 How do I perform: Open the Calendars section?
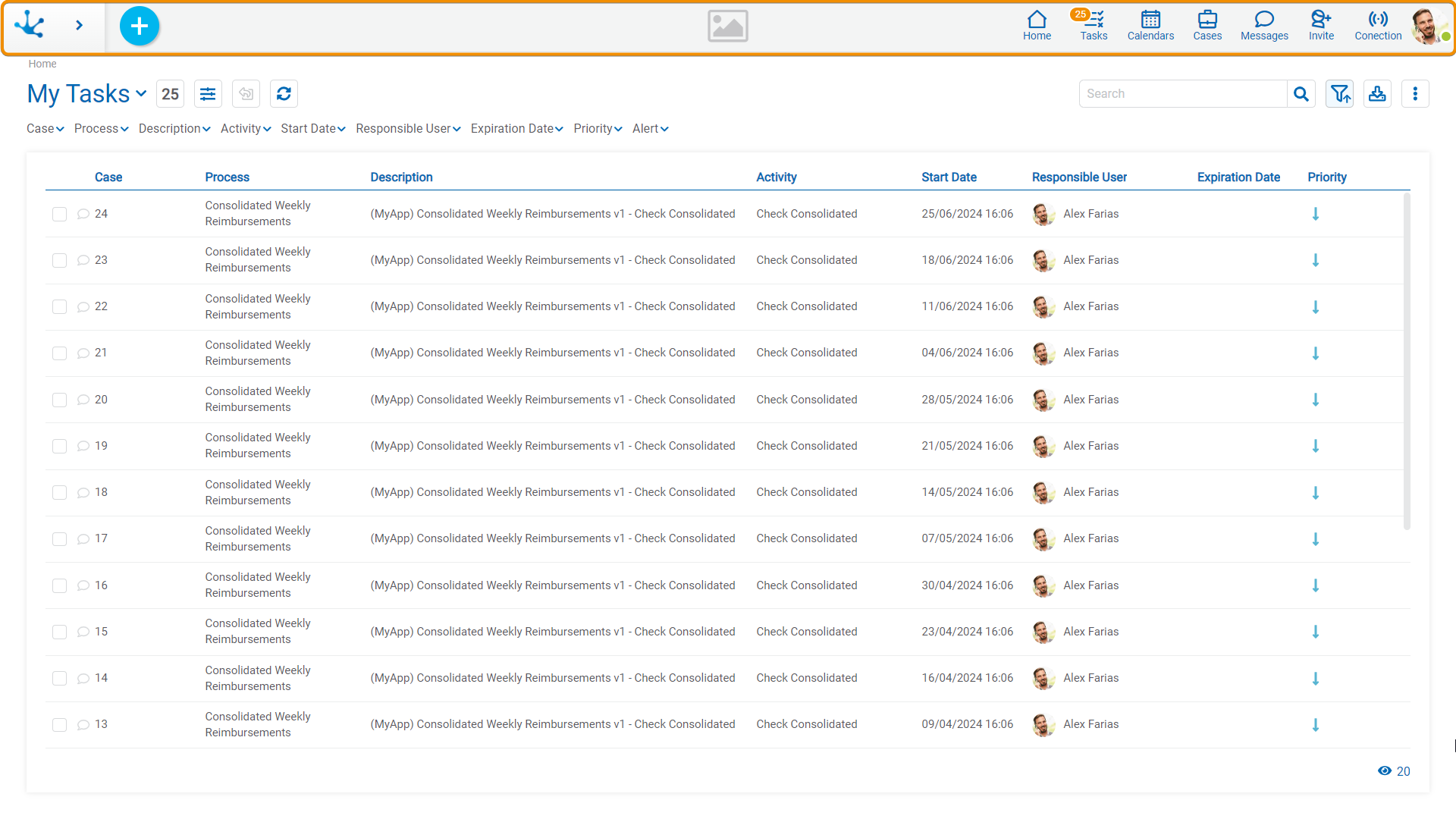point(1150,25)
